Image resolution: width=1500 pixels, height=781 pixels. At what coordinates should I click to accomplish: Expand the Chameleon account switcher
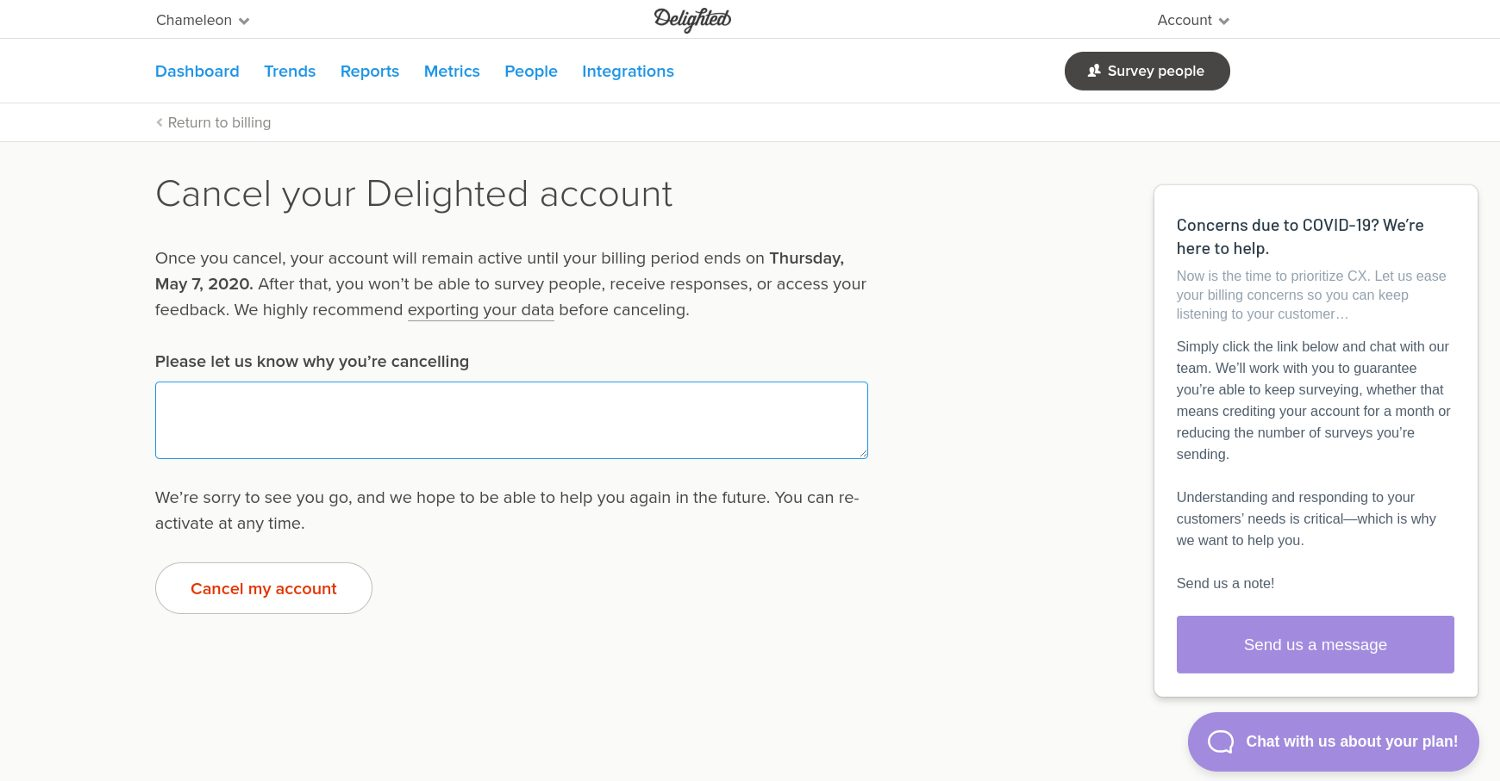click(203, 20)
